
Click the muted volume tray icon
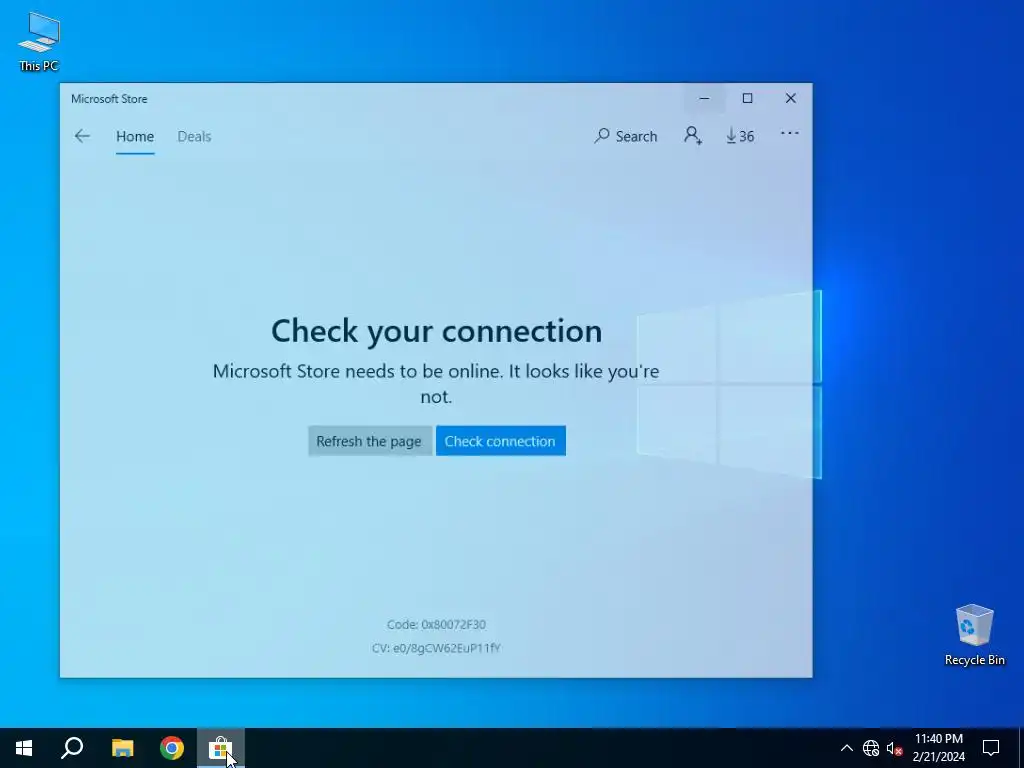pyautogui.click(x=894, y=748)
